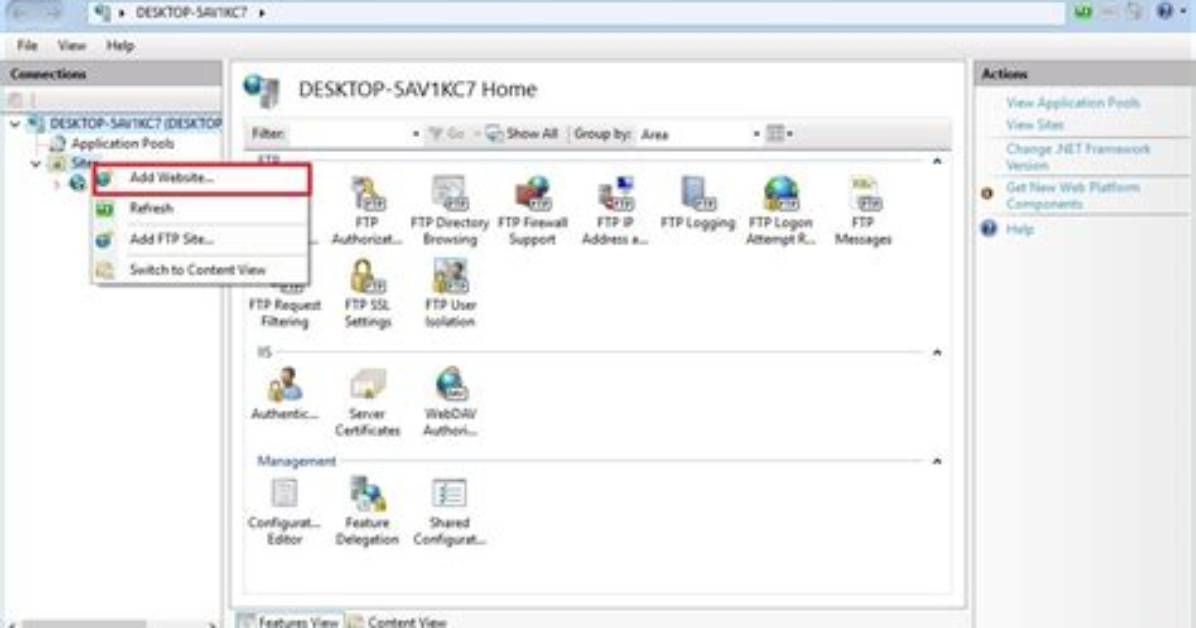Open the view mode dropdown button

click(x=780, y=134)
